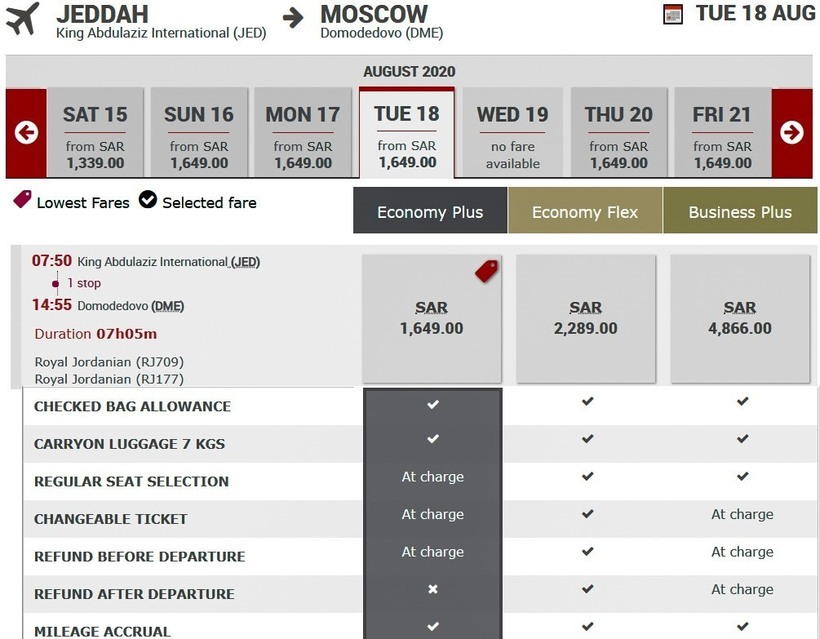Click the airplane icon next to JEDDAH
Image resolution: width=820 pixels, height=639 pixels.
[x=23, y=18]
